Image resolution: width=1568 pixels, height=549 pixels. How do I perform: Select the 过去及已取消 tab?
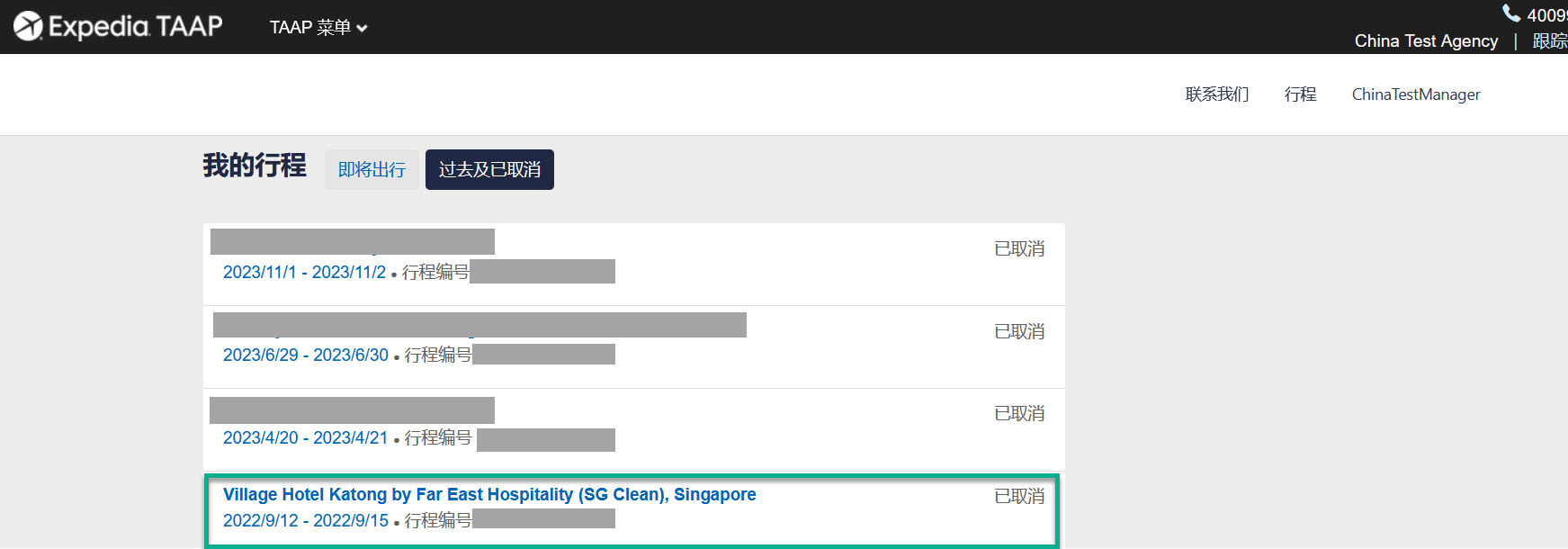(x=489, y=169)
